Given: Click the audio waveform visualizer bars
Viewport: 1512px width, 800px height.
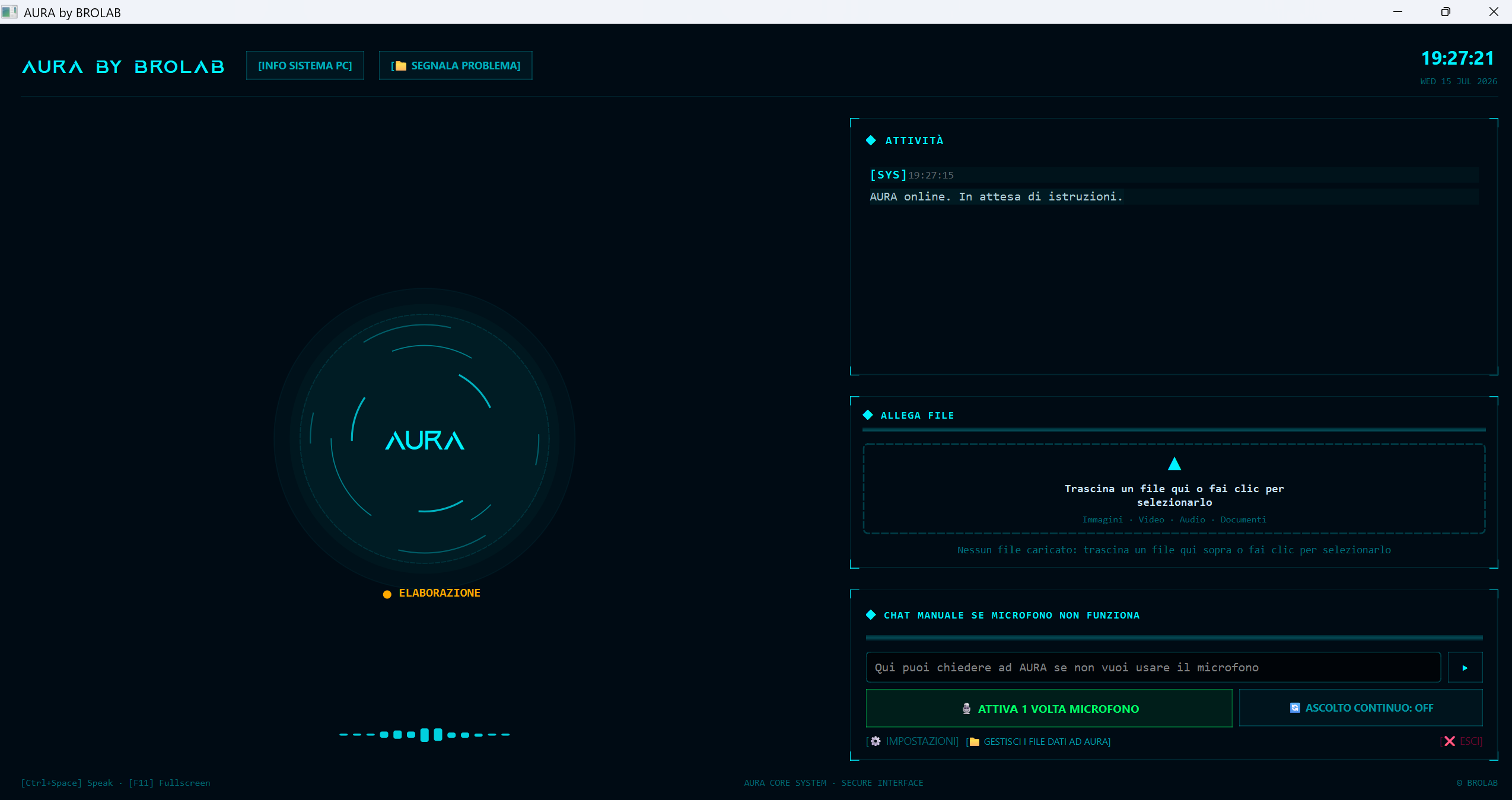Looking at the screenshot, I should 425,735.
